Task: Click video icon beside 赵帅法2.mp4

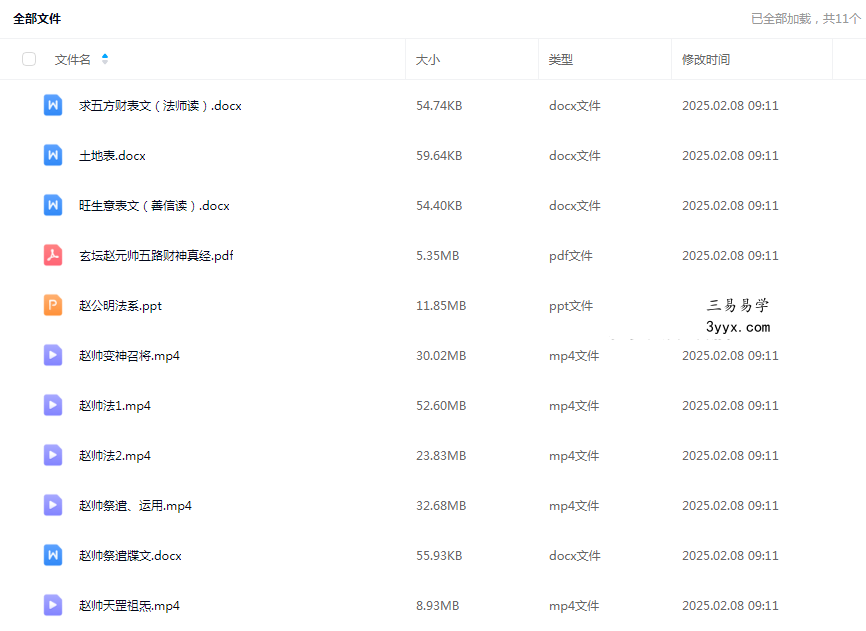Action: click(53, 455)
